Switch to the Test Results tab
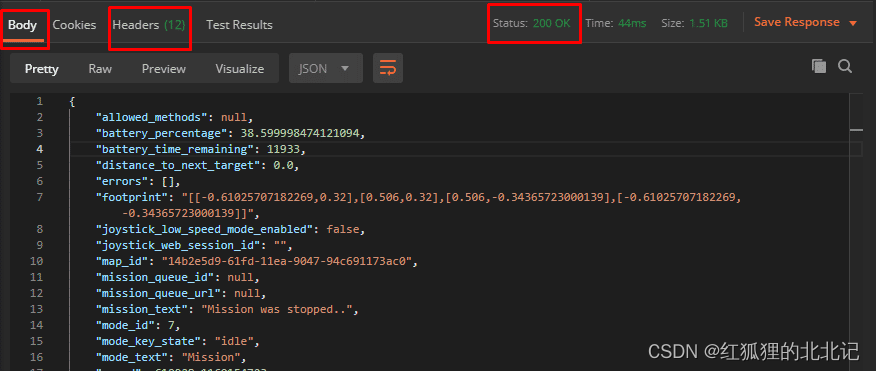The height and width of the screenshot is (371, 876). click(239, 25)
